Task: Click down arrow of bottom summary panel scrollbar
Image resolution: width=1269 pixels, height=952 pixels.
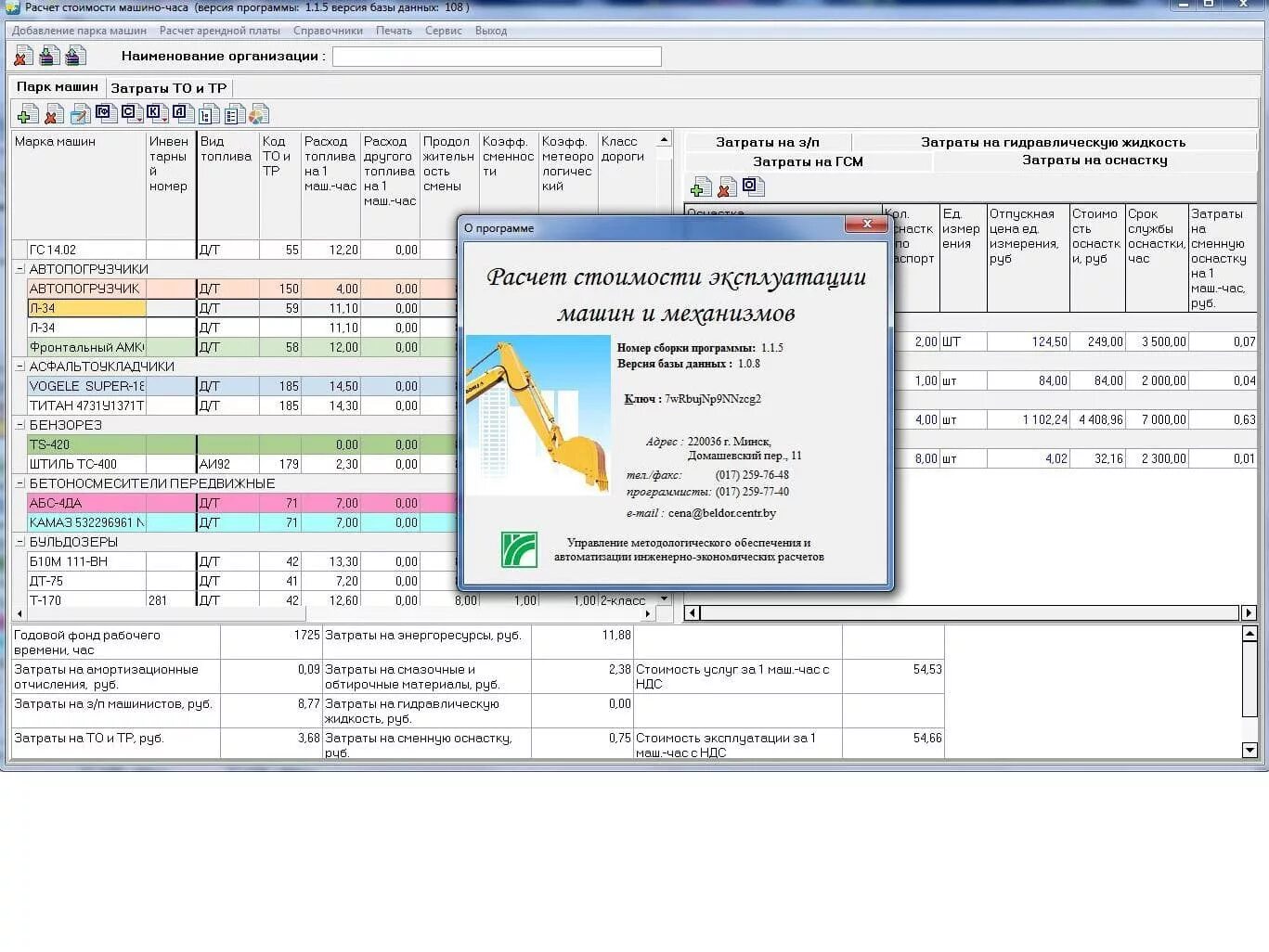Action: click(1250, 750)
